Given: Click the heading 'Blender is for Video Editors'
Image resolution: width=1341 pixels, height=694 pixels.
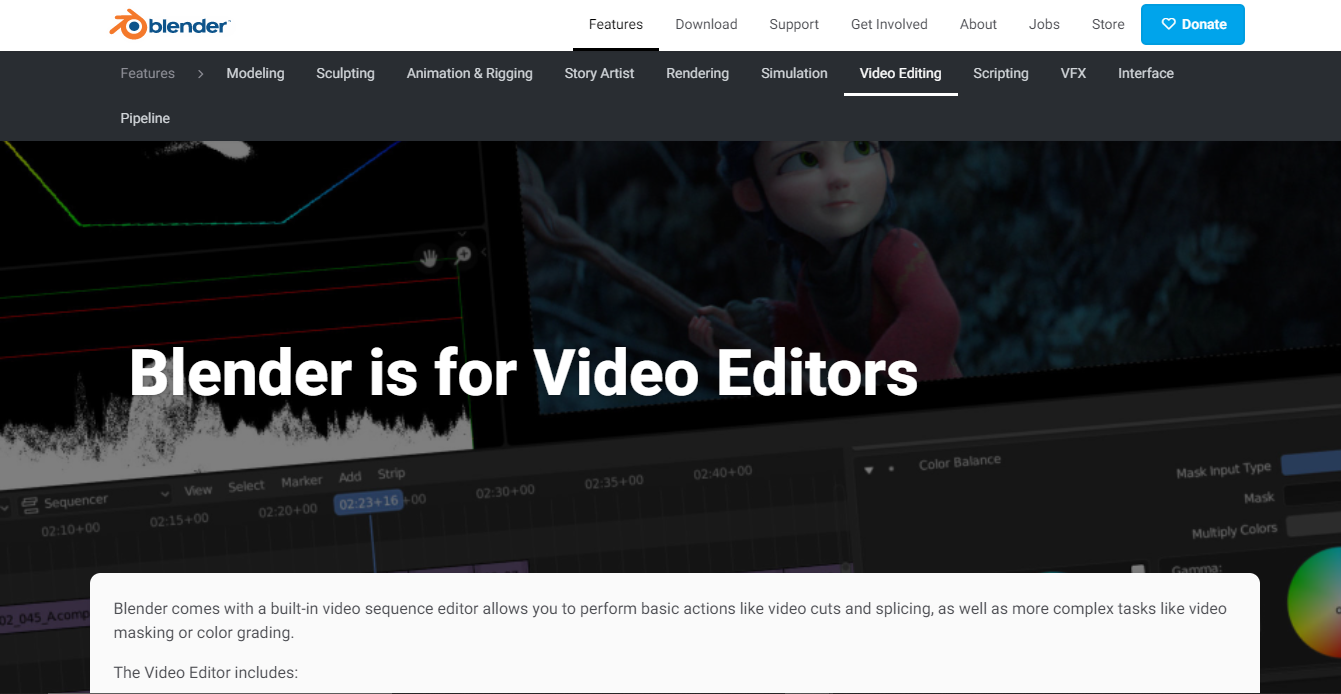Looking at the screenshot, I should [523, 373].
